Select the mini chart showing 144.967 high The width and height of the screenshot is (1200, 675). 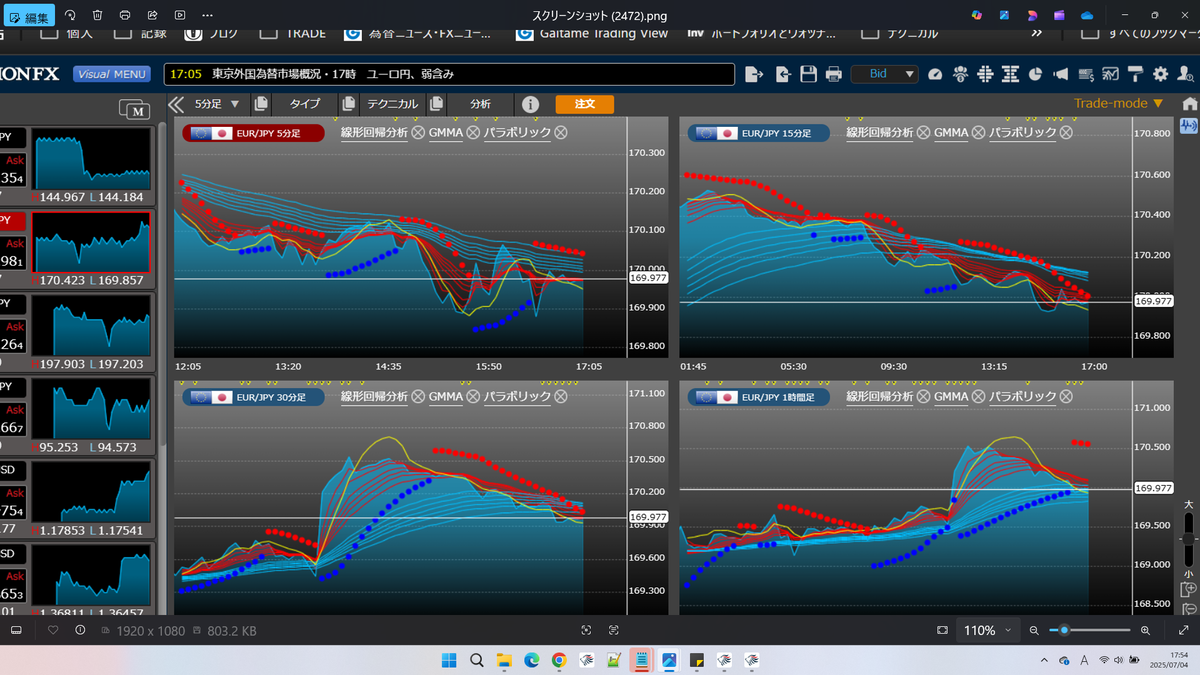tap(91, 159)
